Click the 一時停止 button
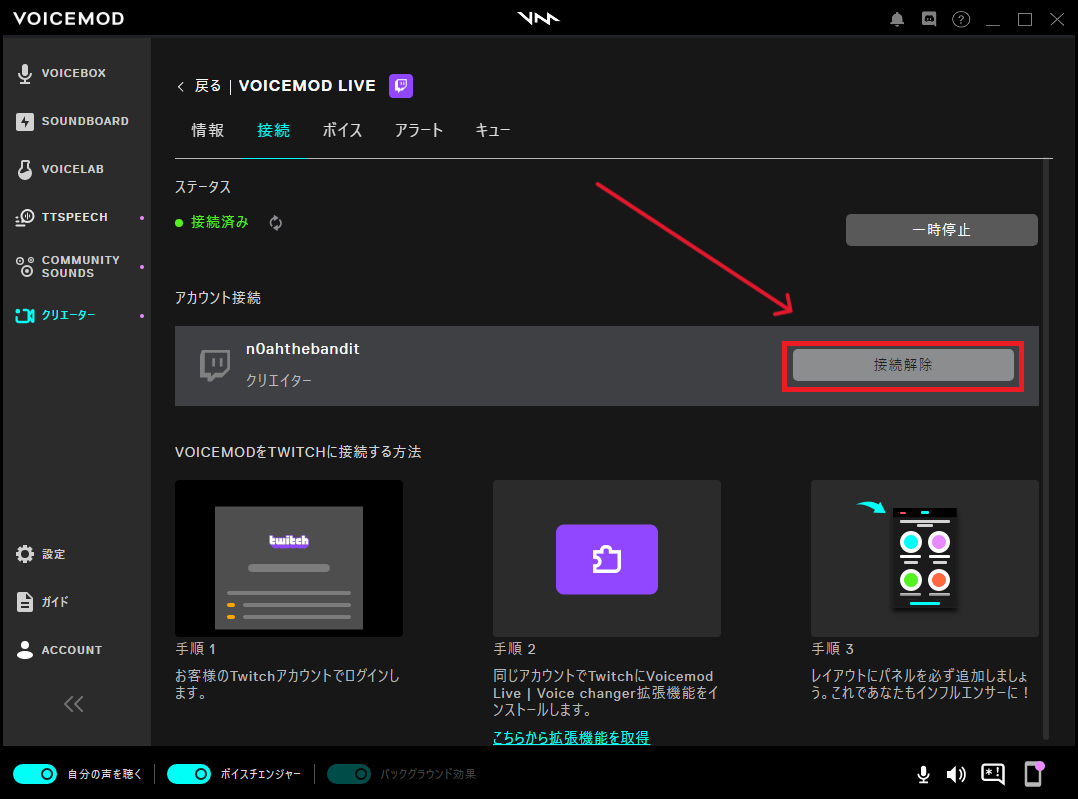Viewport: 1078px width, 799px height. coord(942,230)
